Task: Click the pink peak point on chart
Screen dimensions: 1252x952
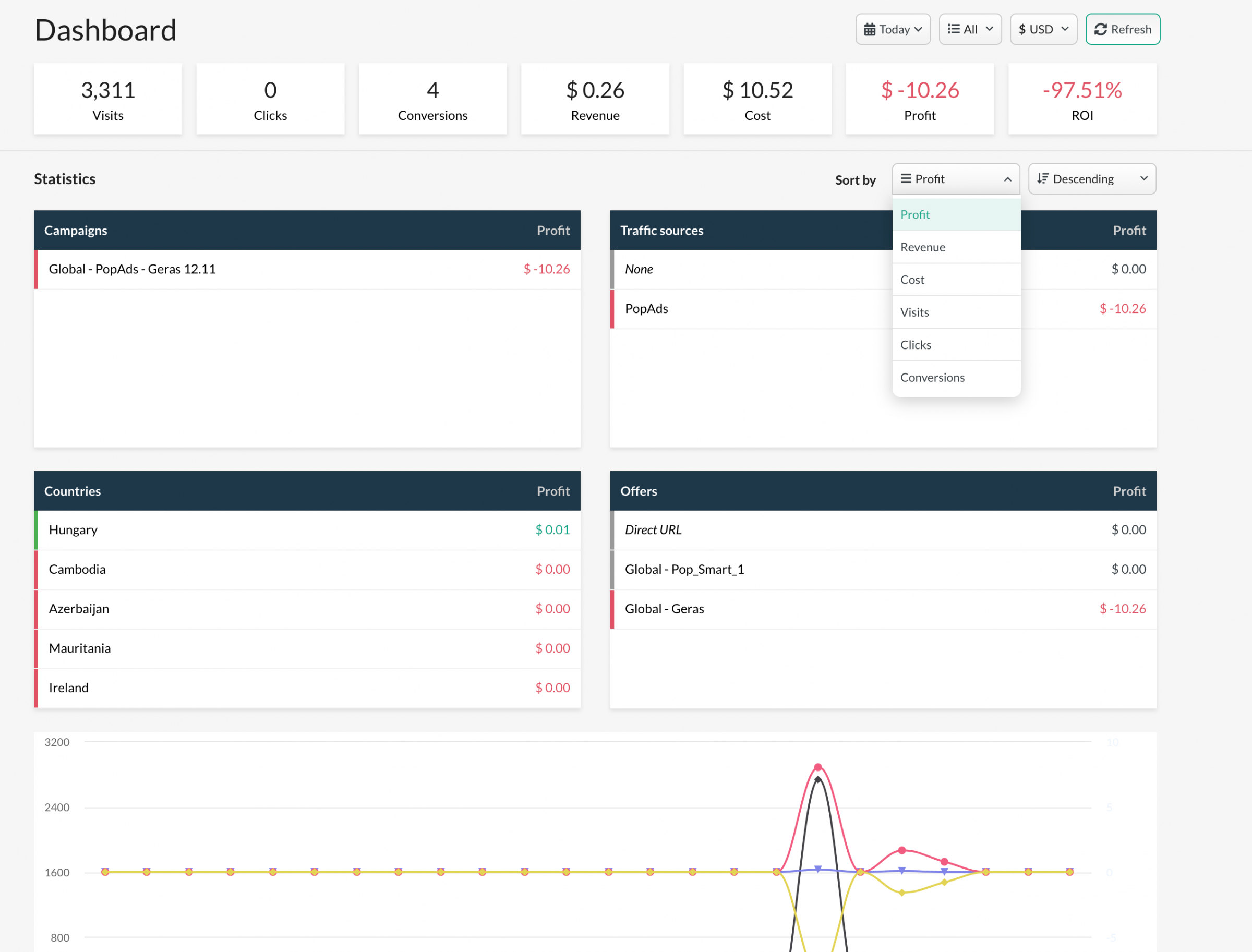Action: [817, 767]
